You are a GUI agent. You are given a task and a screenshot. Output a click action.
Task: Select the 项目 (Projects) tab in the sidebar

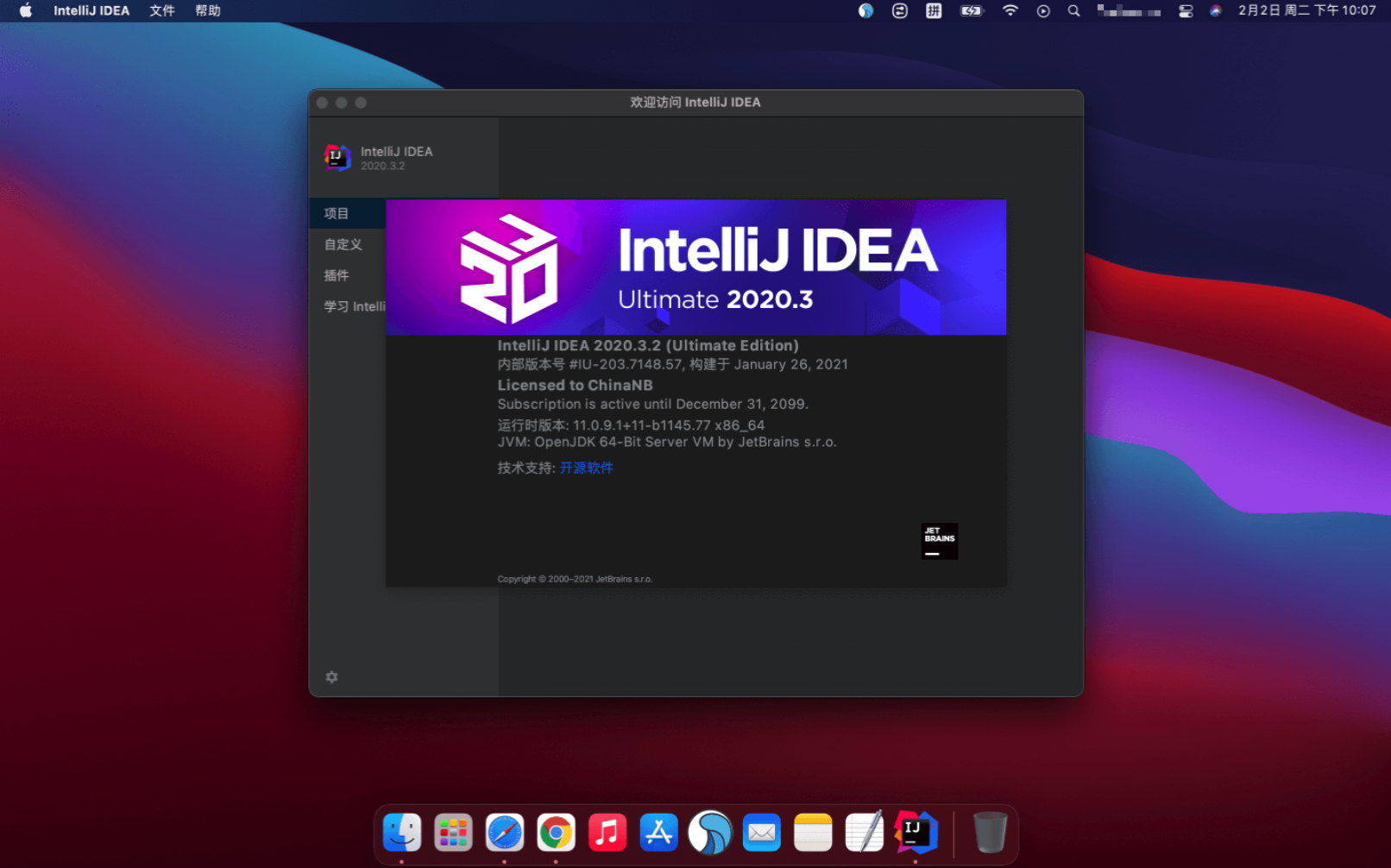[x=348, y=213]
